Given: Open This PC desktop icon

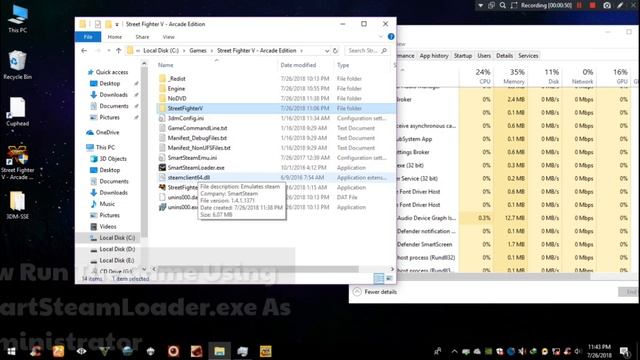Looking at the screenshot, I should pos(18,19).
